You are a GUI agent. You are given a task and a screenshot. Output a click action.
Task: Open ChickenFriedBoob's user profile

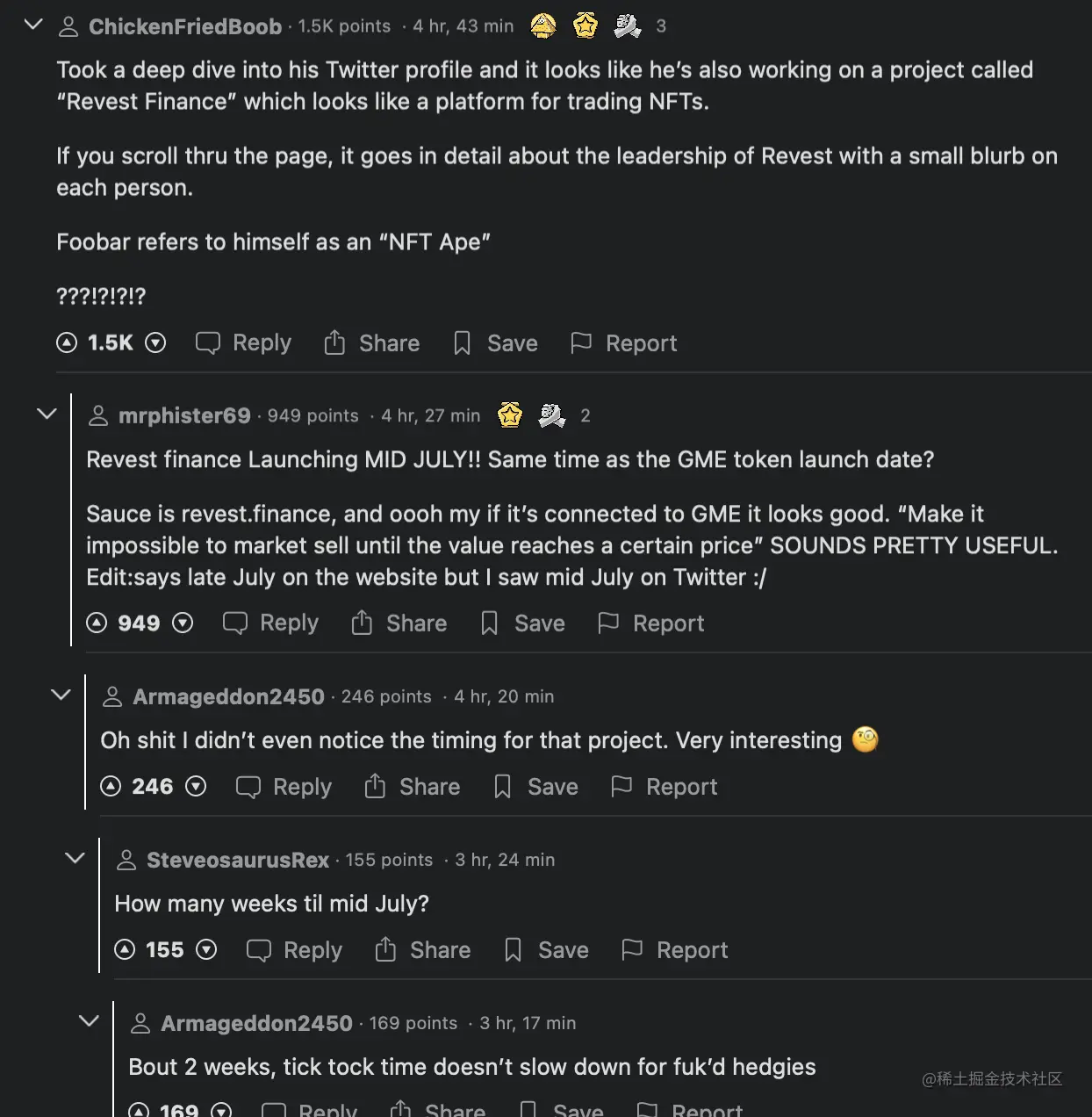pyautogui.click(x=185, y=26)
